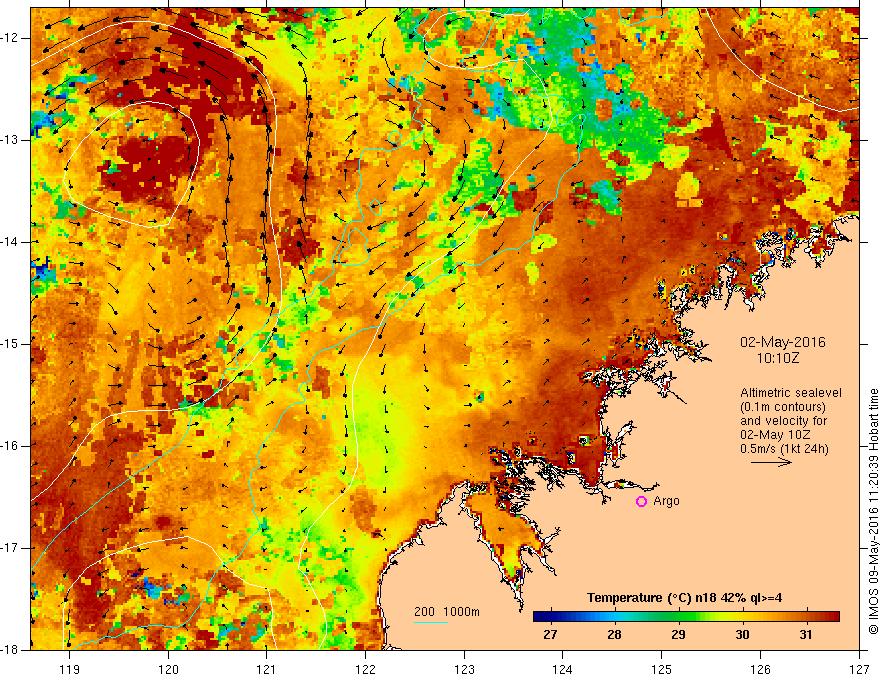This screenshot has width=880, height=680.
Task: Click the velocity scale reference arrow
Action: click(x=771, y=462)
